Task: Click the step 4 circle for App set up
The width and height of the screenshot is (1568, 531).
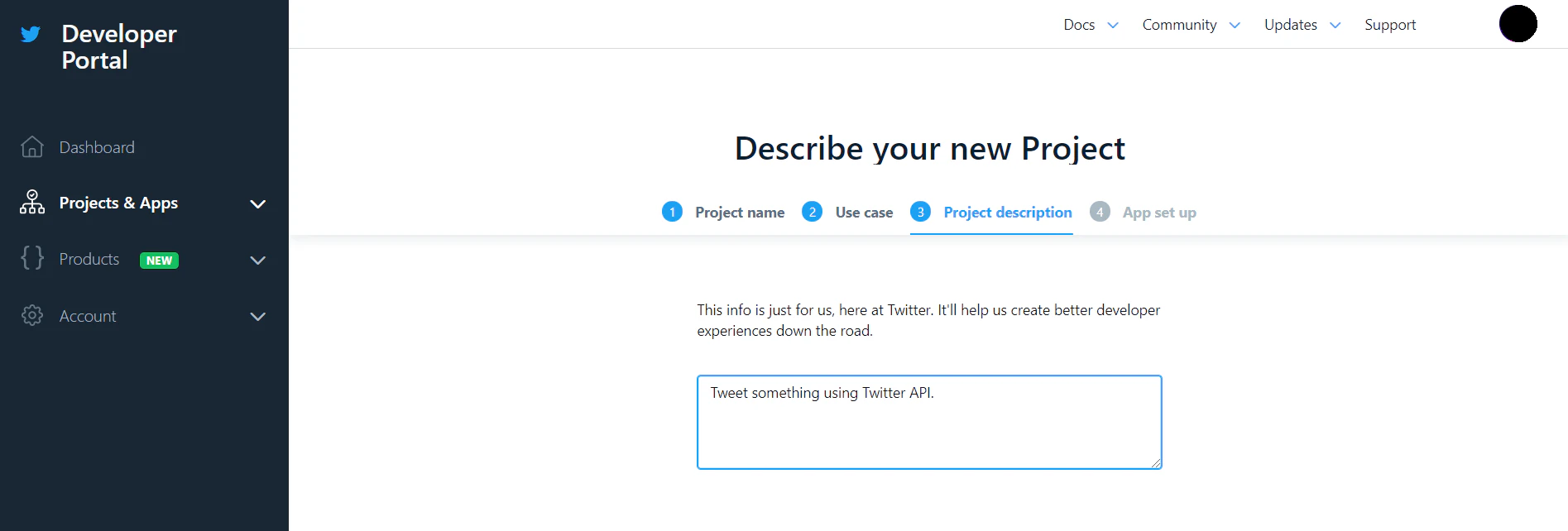Action: pyautogui.click(x=1100, y=212)
